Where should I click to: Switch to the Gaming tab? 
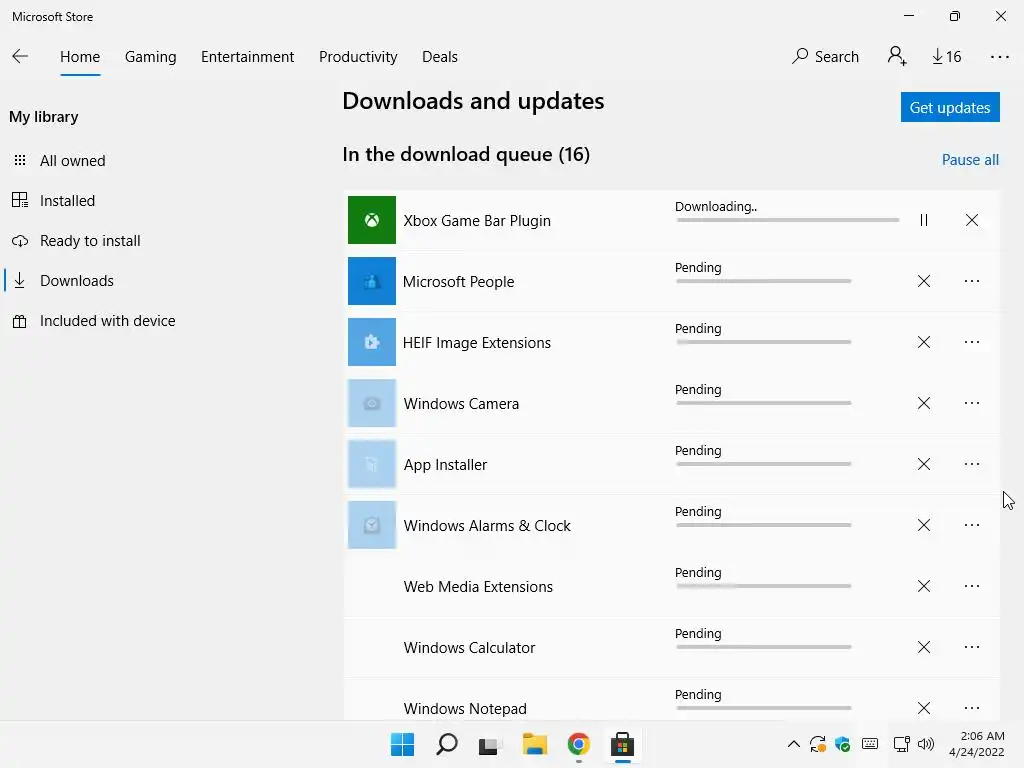point(150,57)
